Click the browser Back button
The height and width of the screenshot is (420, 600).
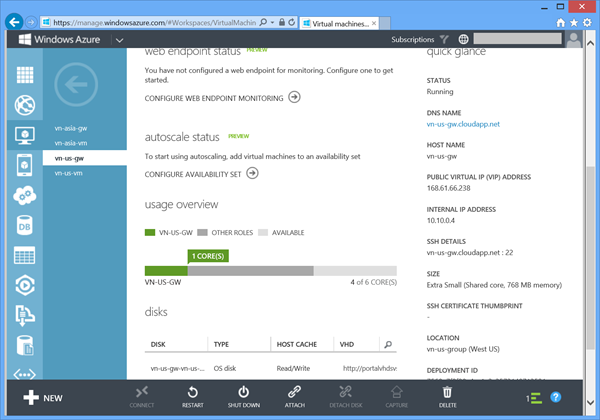[x=14, y=22]
